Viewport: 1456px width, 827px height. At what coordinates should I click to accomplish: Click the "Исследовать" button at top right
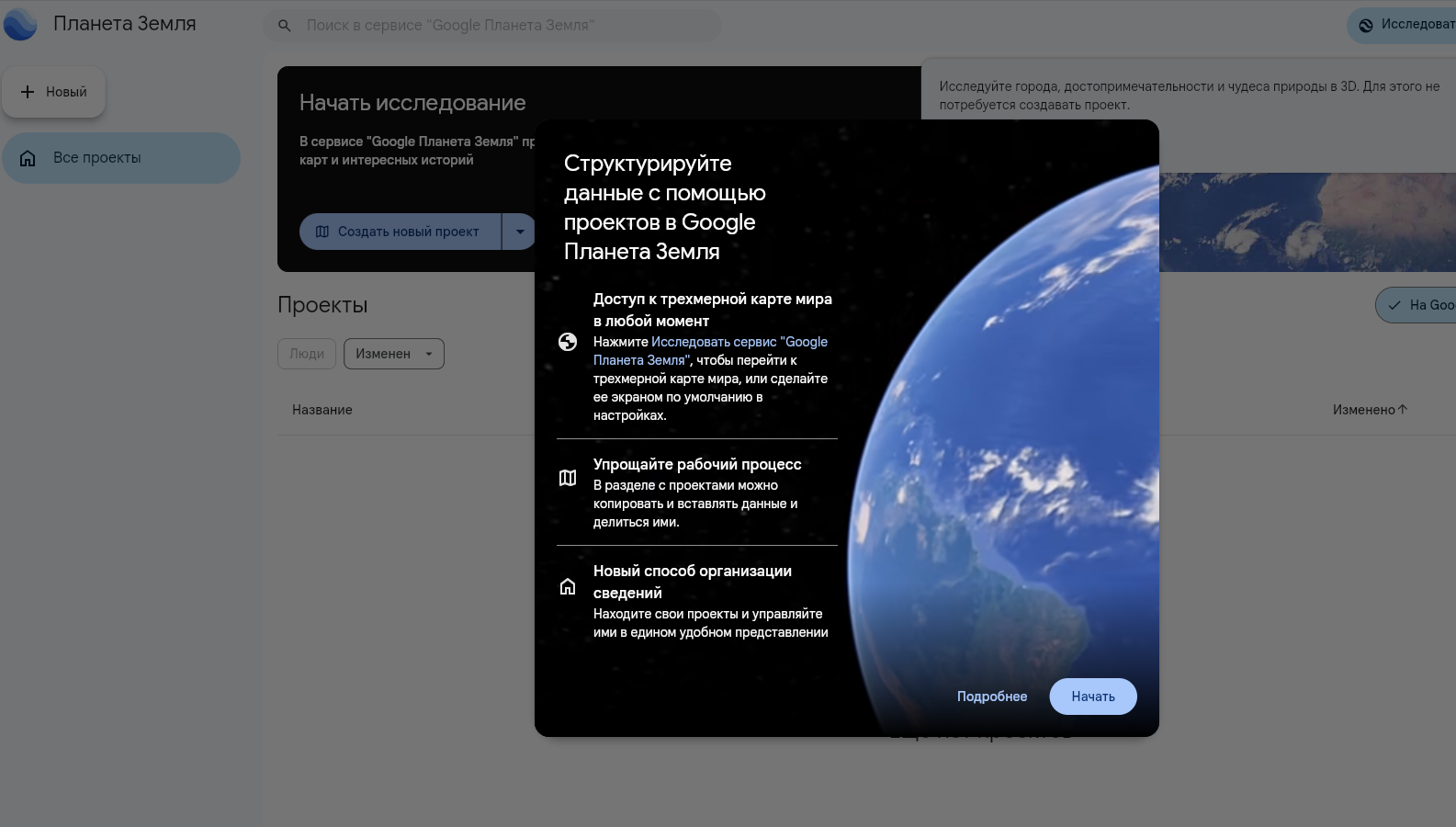point(1402,26)
